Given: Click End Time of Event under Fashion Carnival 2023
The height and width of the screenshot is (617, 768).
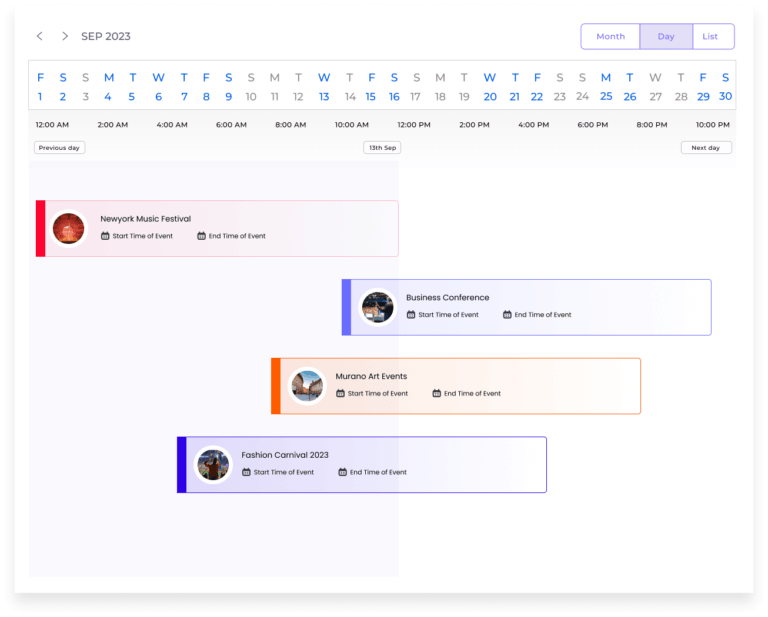Looking at the screenshot, I should click(x=378, y=473).
